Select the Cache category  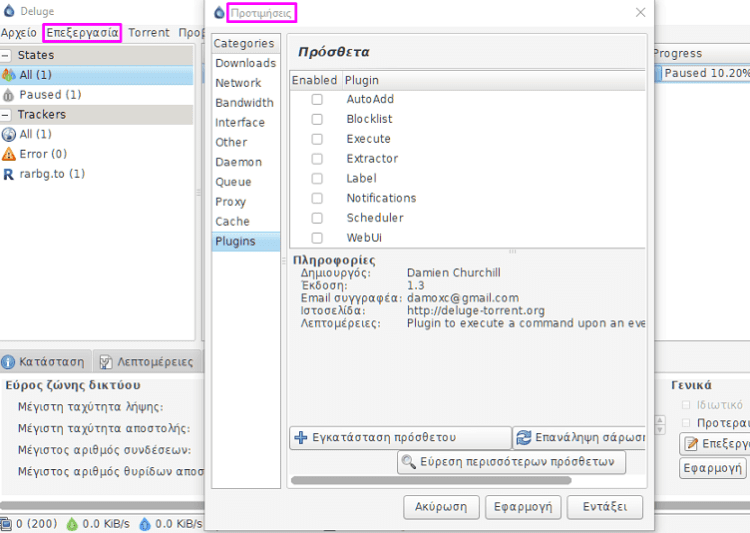[x=245, y=222]
